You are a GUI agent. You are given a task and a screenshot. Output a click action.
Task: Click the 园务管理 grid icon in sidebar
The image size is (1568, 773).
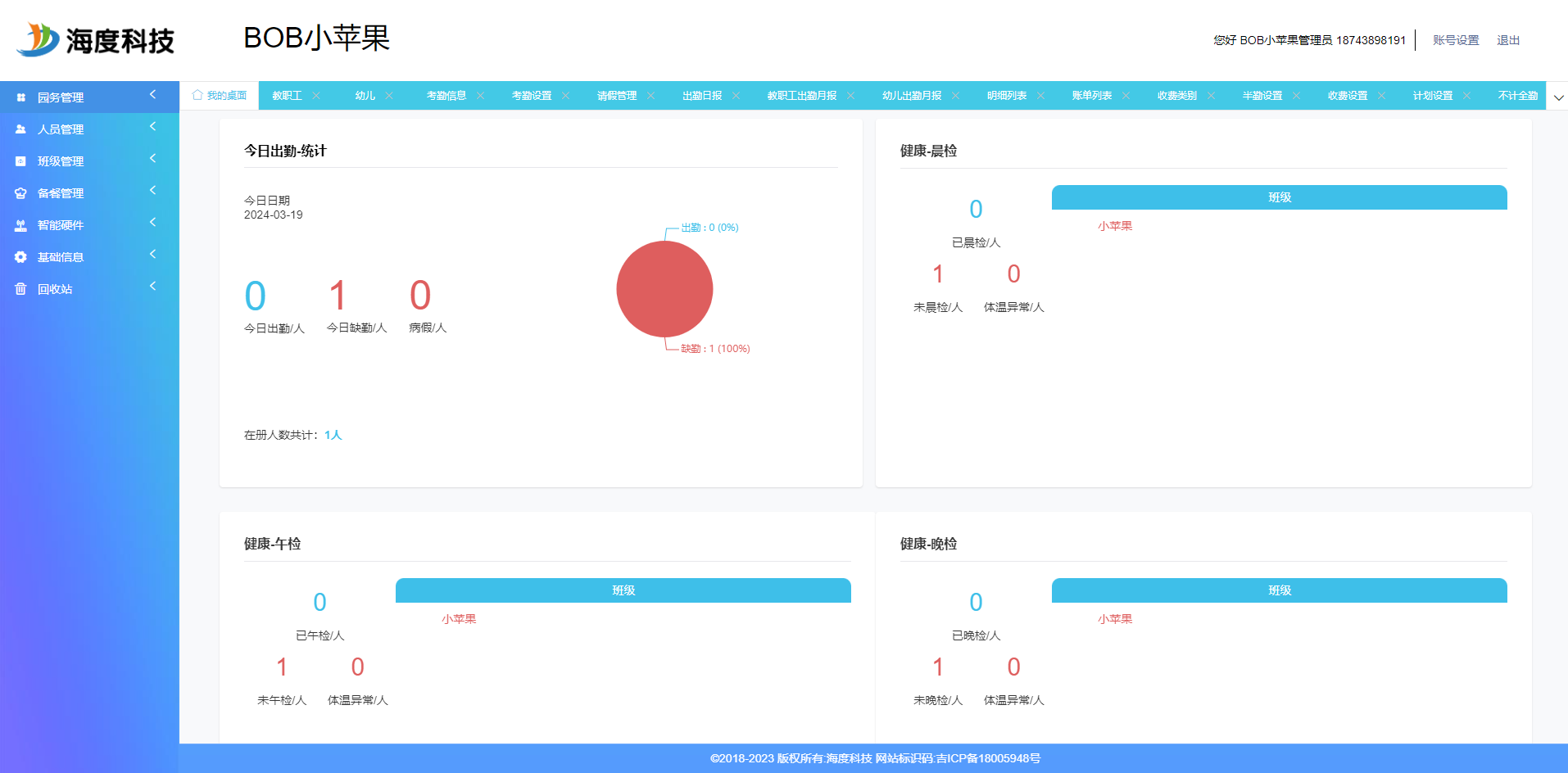(x=21, y=97)
